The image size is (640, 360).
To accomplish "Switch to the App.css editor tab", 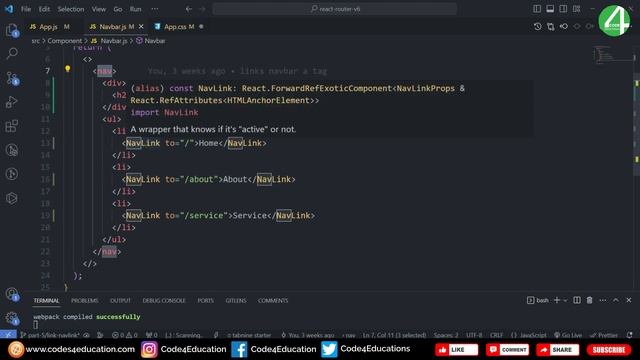I will click(x=179, y=27).
